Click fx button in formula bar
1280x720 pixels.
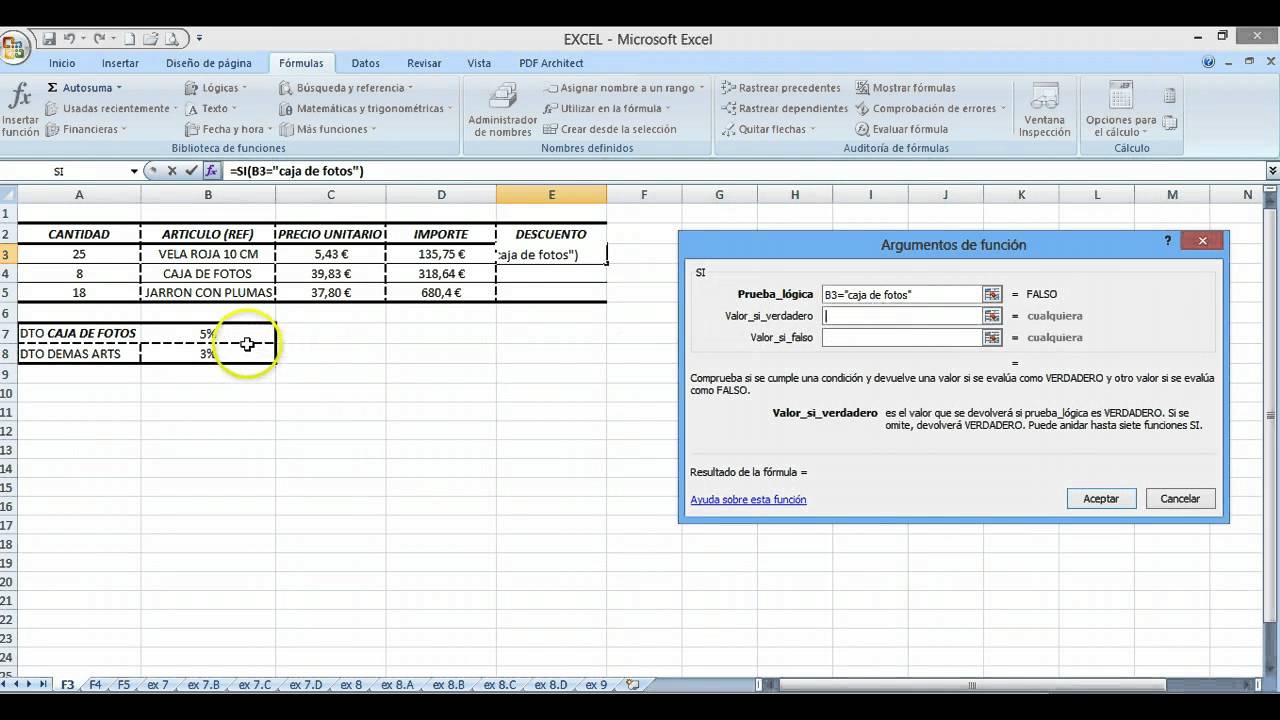tap(211, 171)
